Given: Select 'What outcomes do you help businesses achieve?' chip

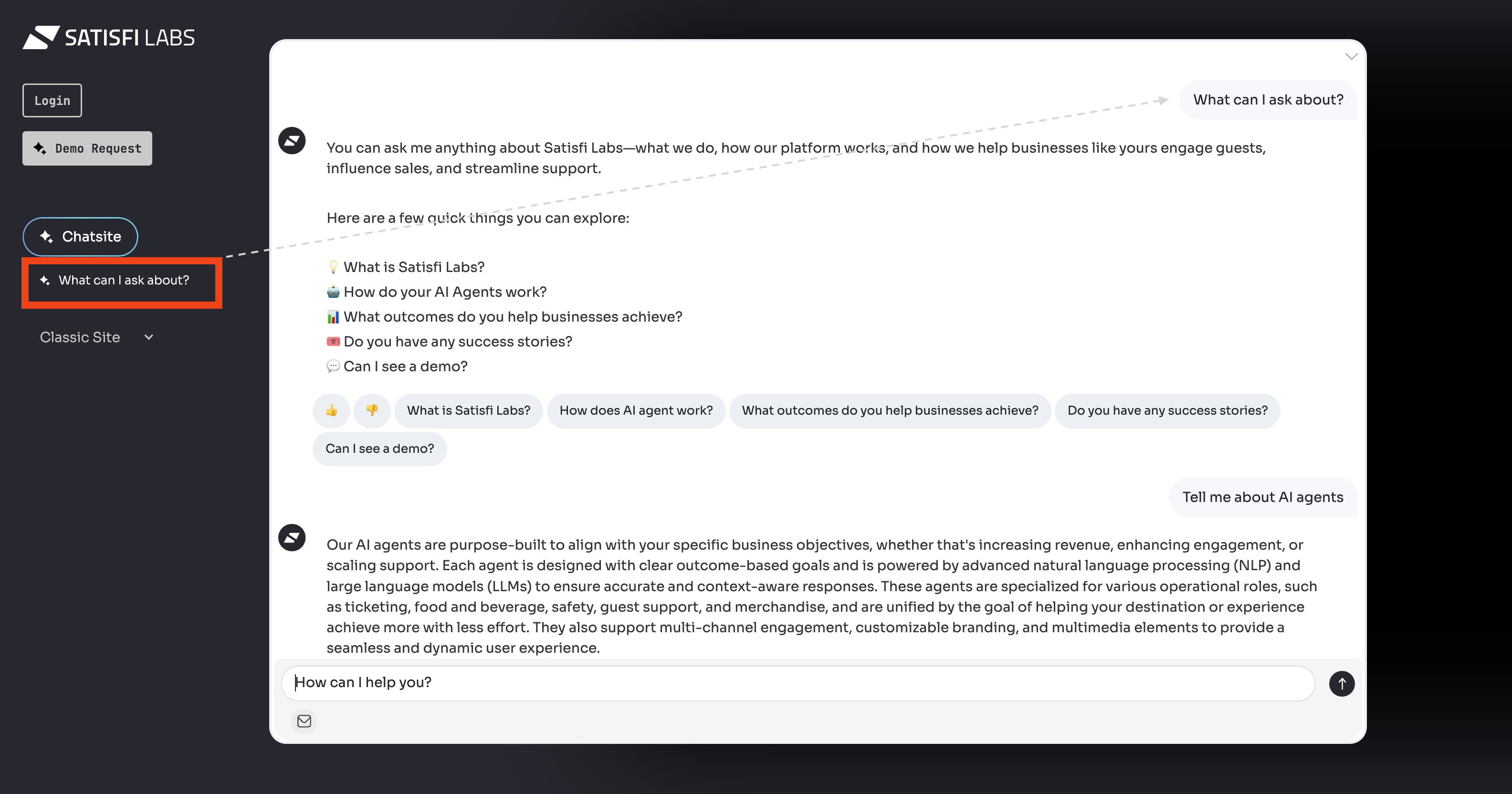Looking at the screenshot, I should (x=890, y=411).
